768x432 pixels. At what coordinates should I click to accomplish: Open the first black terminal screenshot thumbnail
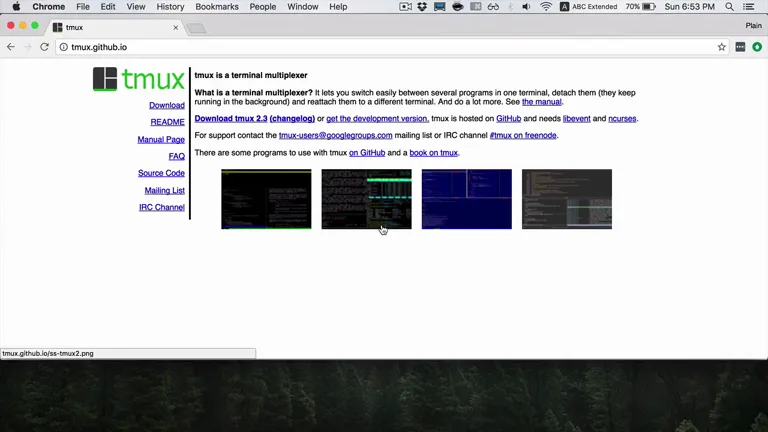(x=266, y=199)
